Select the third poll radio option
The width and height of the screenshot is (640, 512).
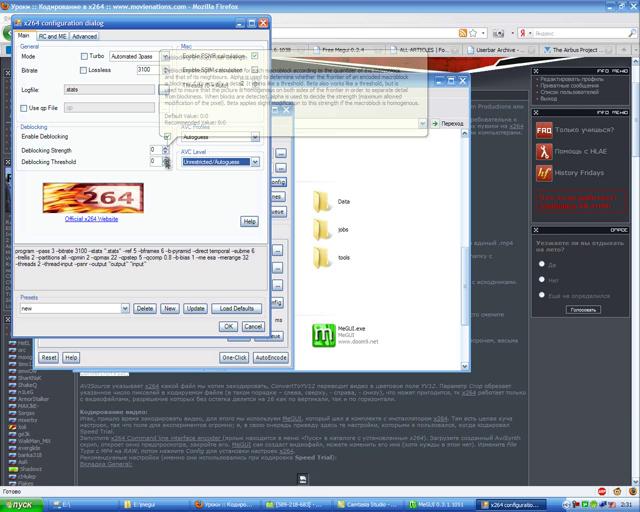[542, 295]
